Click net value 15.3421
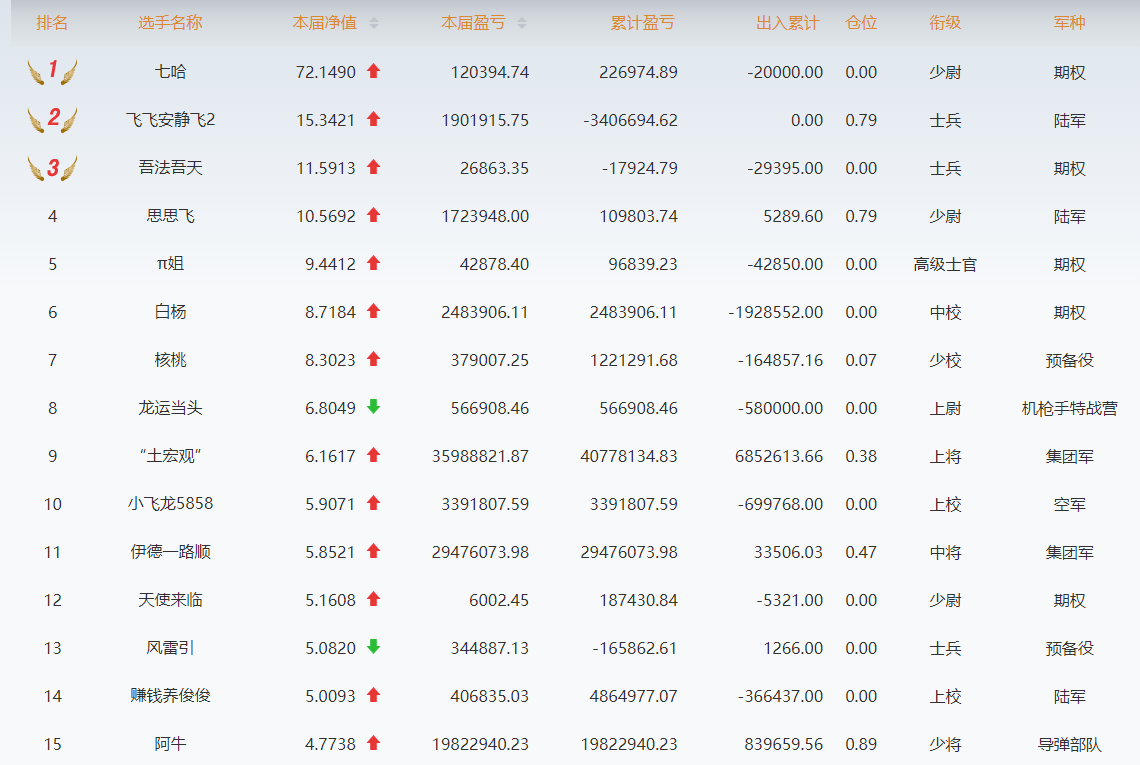 [326, 120]
